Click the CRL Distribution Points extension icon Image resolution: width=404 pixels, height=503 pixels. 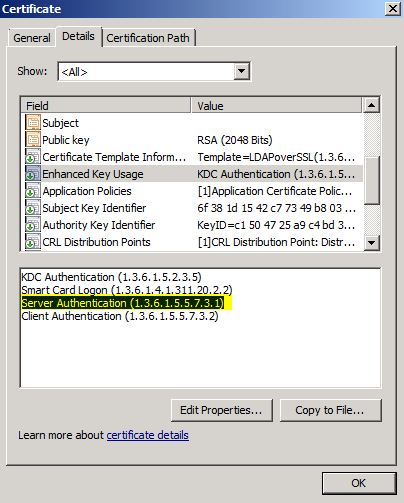coord(33,242)
